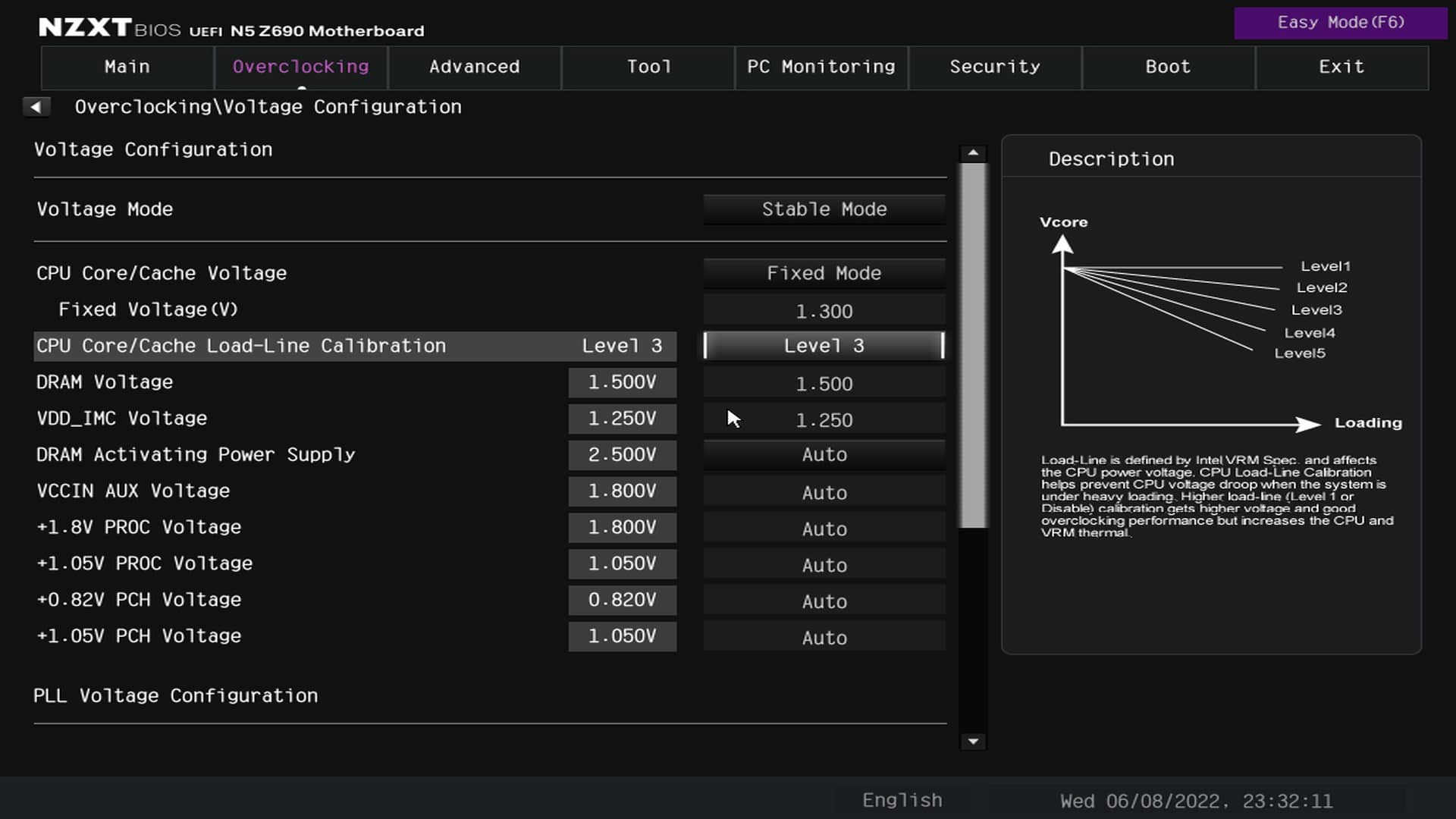
Task: Edit the Fixed Voltage 1.300 field
Action: [x=824, y=311]
